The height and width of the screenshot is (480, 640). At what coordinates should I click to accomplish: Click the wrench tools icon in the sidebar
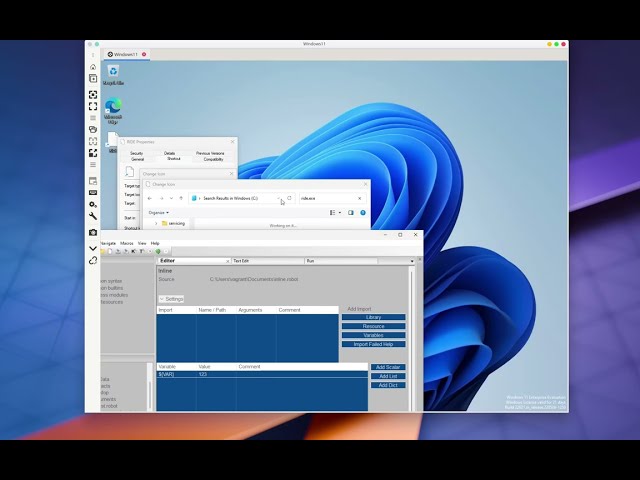click(x=93, y=216)
